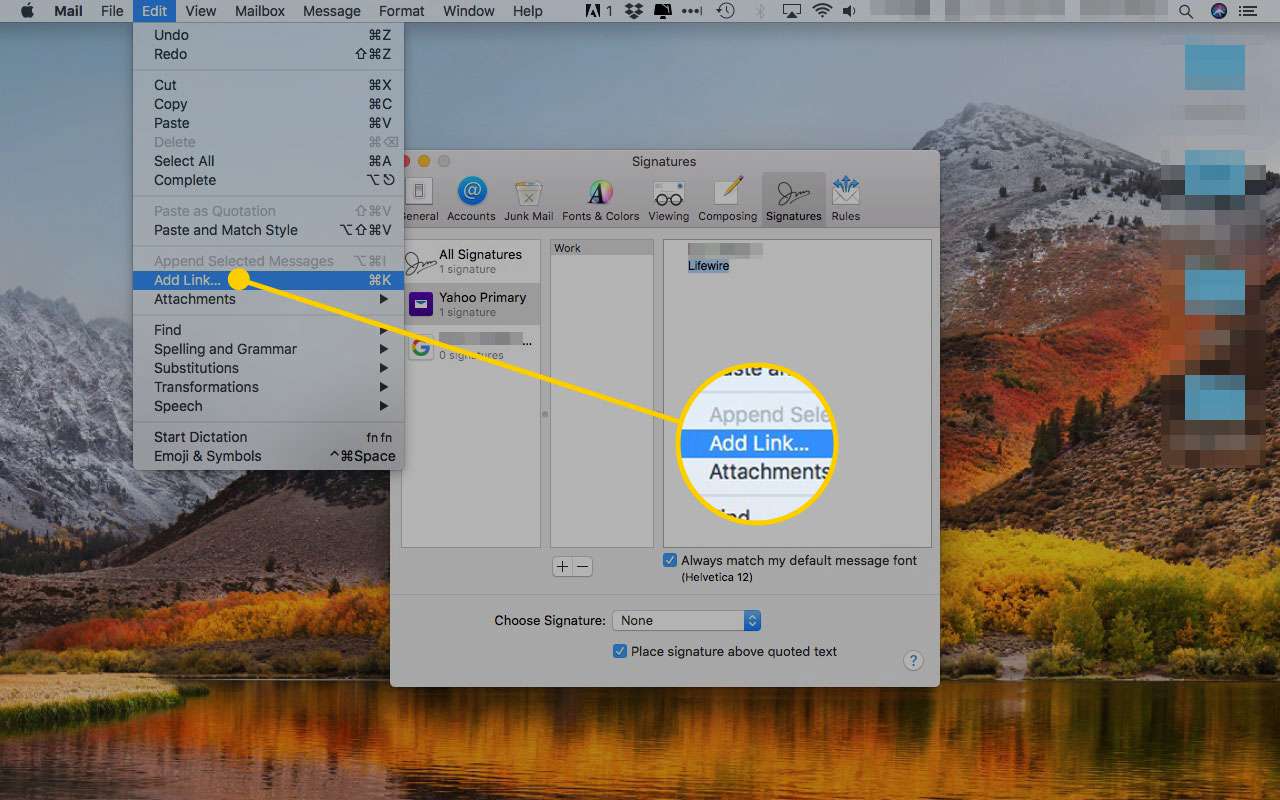Click the Spotlight search icon

coord(1185,12)
